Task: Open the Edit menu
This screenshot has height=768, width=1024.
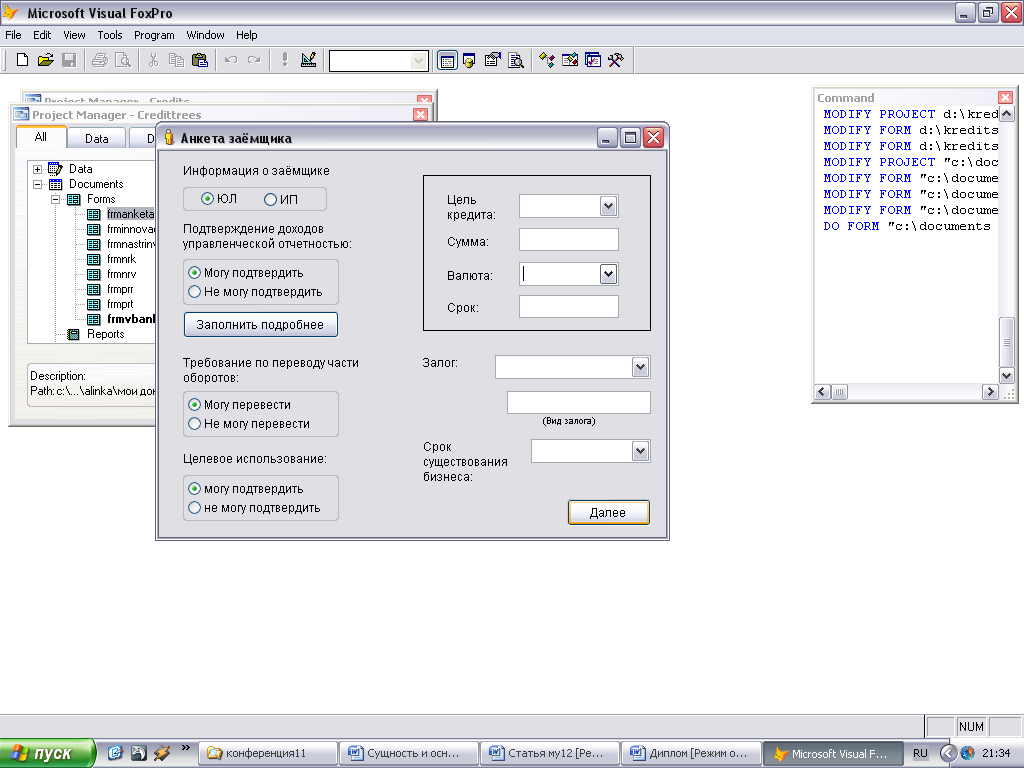Action: [42, 35]
